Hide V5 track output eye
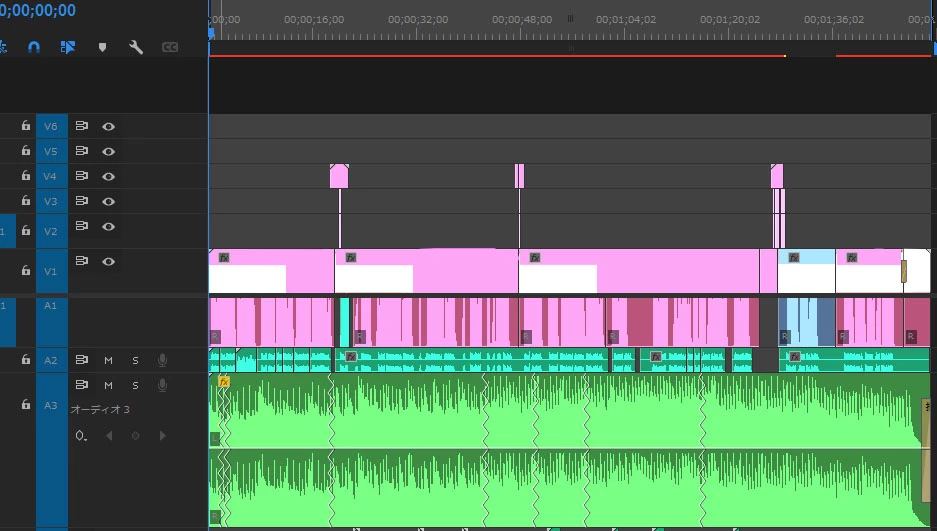937x531 pixels. [108, 152]
